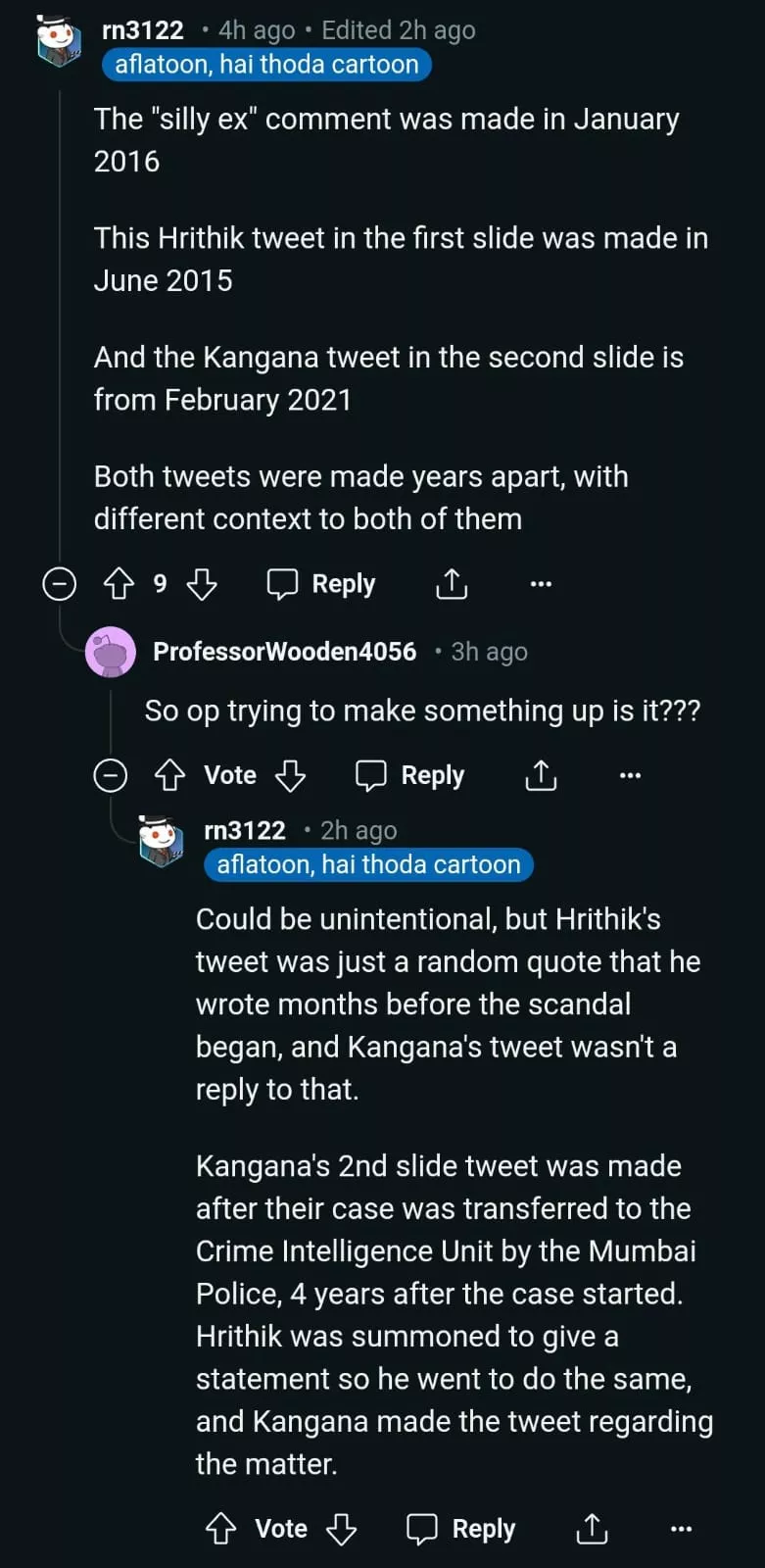
Task: Share ProfessorWooden4056's comment
Action: tap(541, 776)
